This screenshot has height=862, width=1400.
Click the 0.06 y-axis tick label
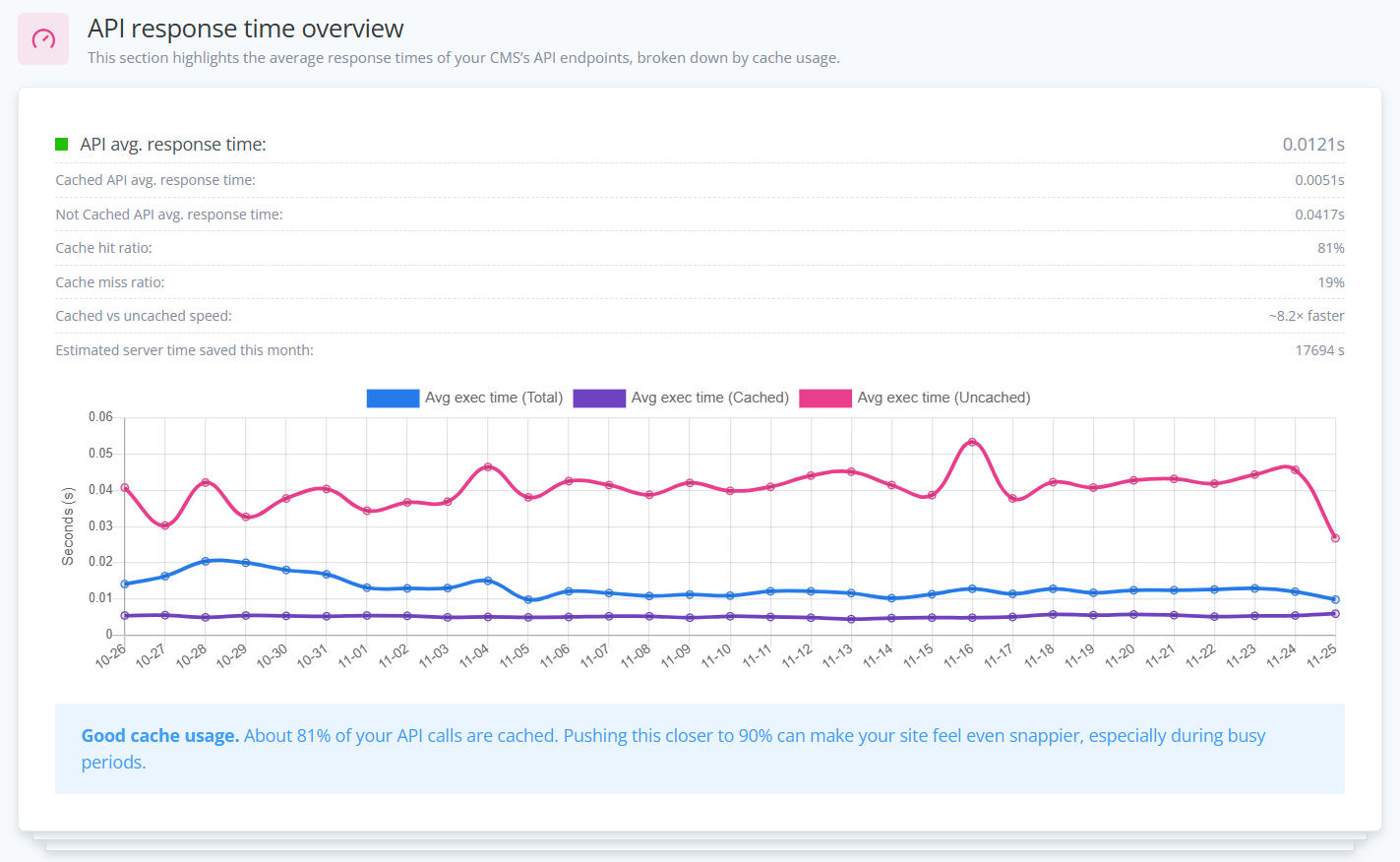(x=100, y=417)
